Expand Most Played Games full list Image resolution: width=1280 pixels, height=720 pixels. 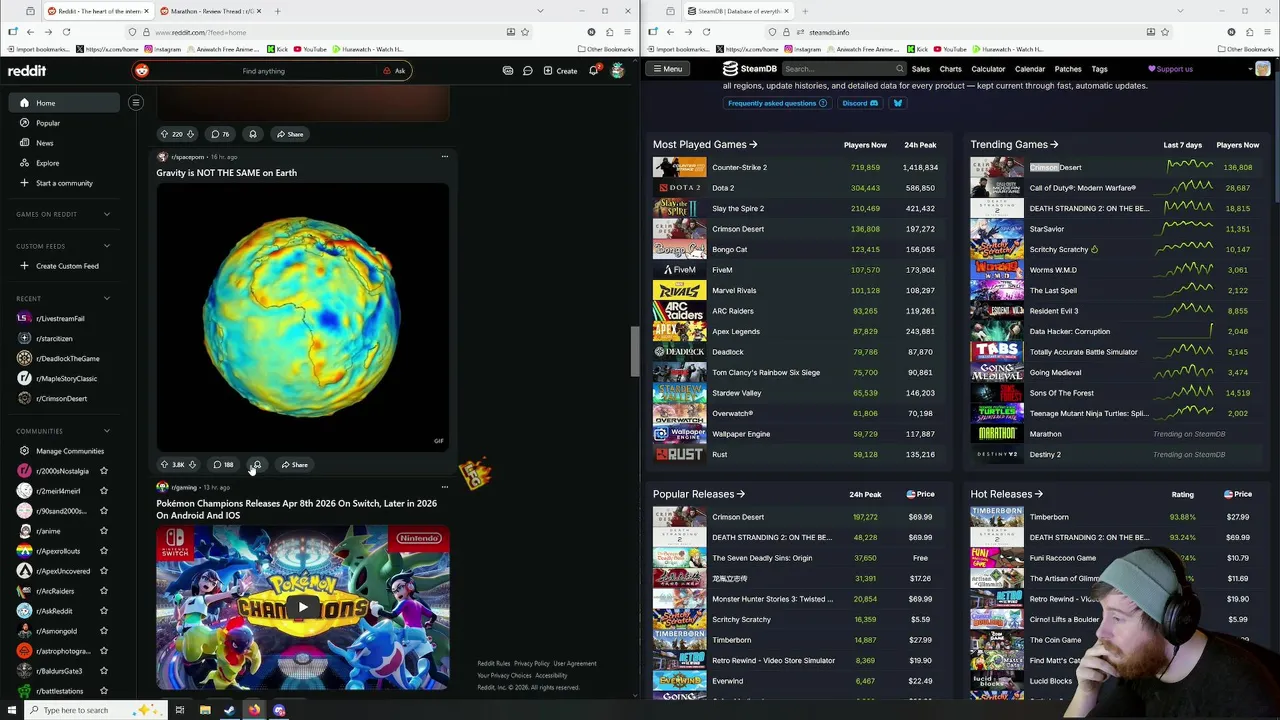pos(705,145)
